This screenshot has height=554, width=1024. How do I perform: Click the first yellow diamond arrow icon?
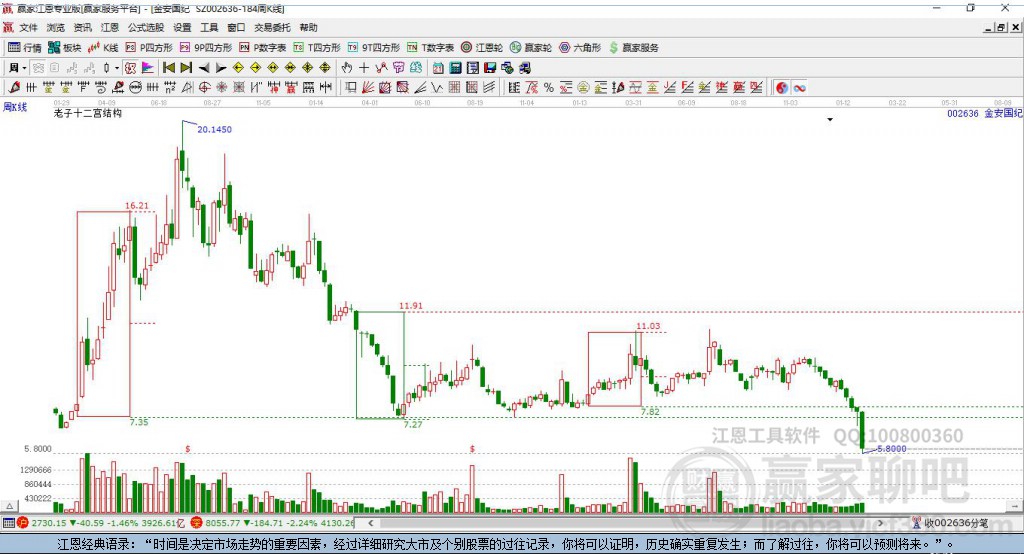pyautogui.click(x=238, y=68)
